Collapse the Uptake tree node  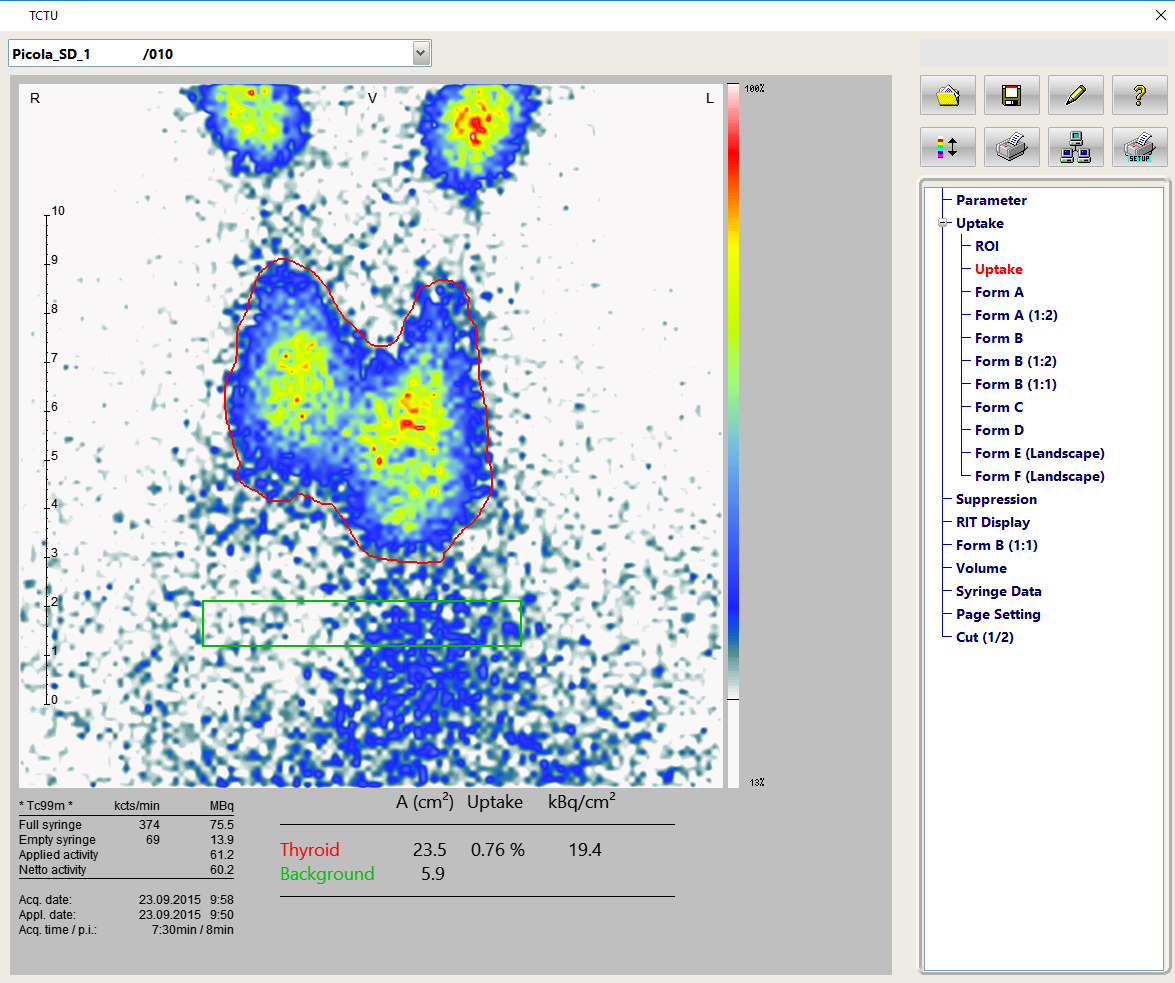pyautogui.click(x=942, y=224)
